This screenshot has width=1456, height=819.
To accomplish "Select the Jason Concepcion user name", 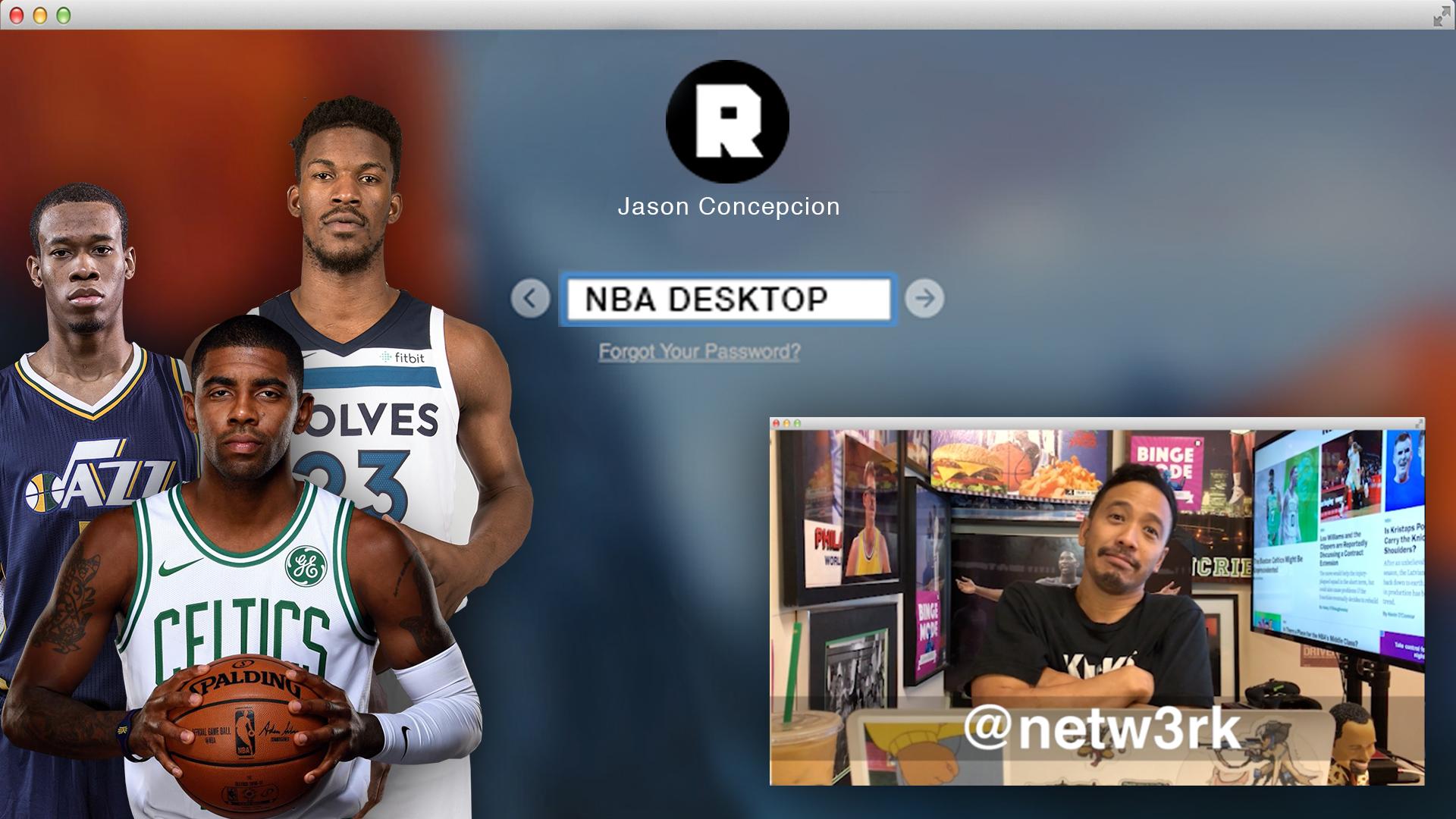I will pos(728,206).
